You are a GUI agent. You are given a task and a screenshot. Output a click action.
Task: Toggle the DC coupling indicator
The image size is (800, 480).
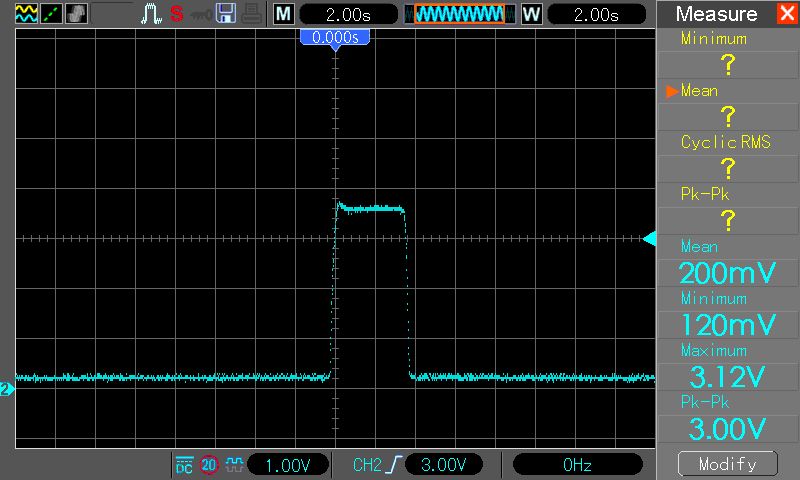point(184,465)
